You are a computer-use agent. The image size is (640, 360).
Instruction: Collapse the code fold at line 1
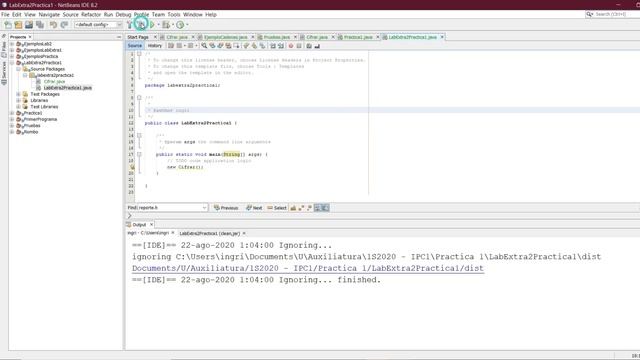139,54
